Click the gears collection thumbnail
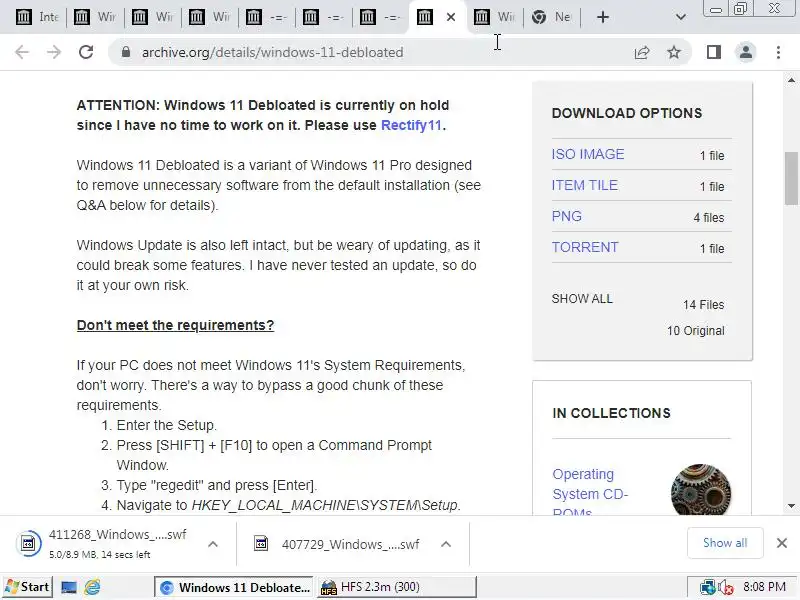Viewport: 800px width, 600px height. (x=701, y=489)
